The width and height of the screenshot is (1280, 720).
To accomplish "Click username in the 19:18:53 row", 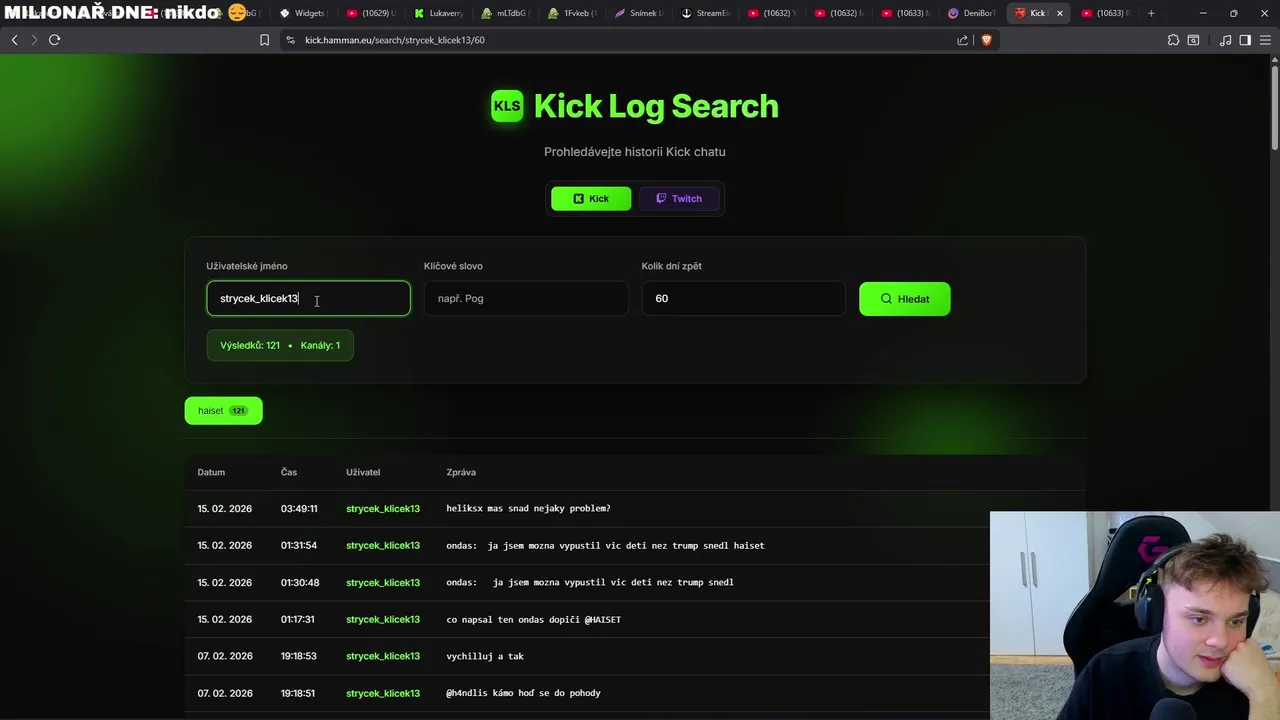I will click(383, 656).
